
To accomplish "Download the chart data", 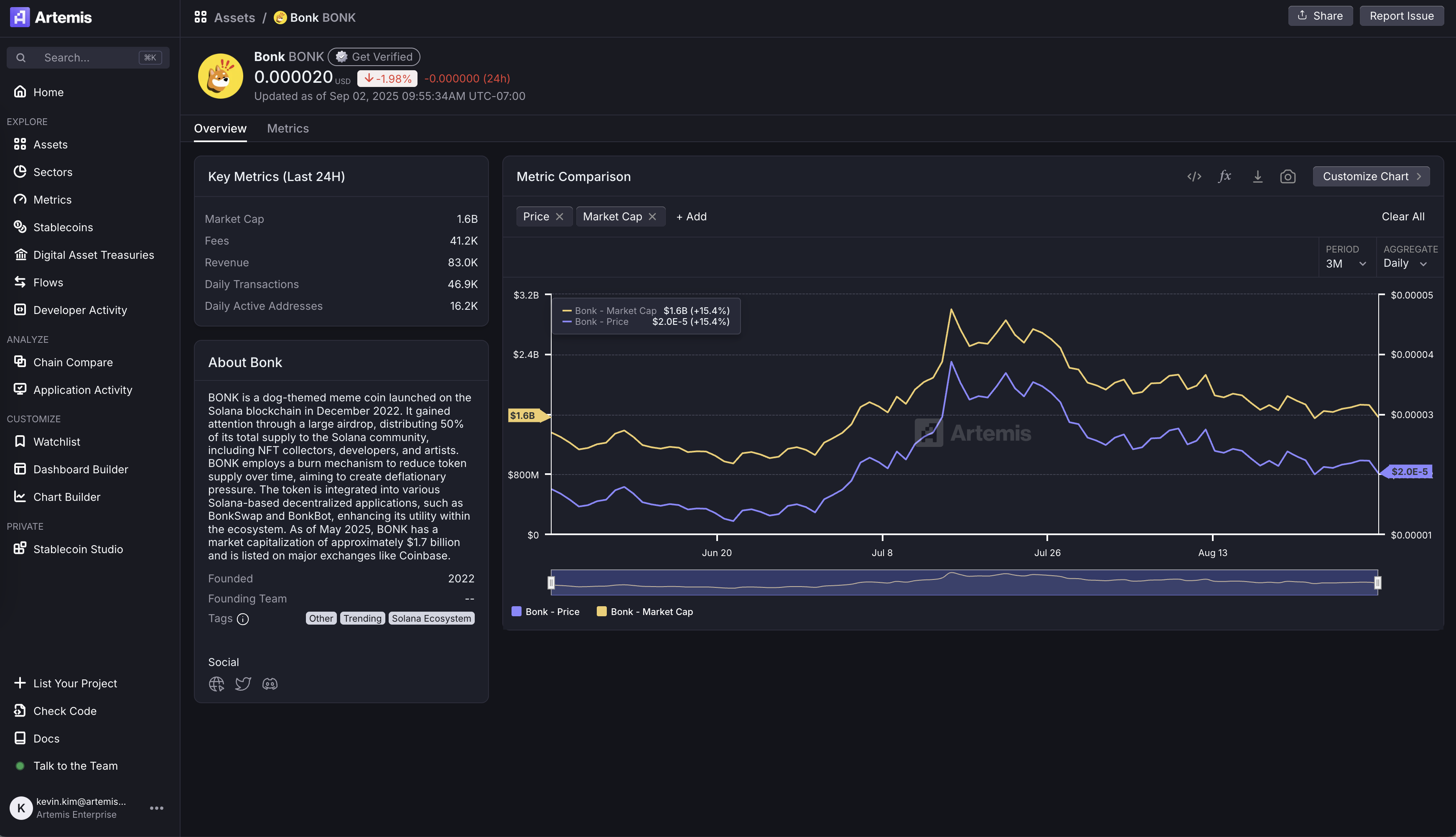I will (1257, 176).
